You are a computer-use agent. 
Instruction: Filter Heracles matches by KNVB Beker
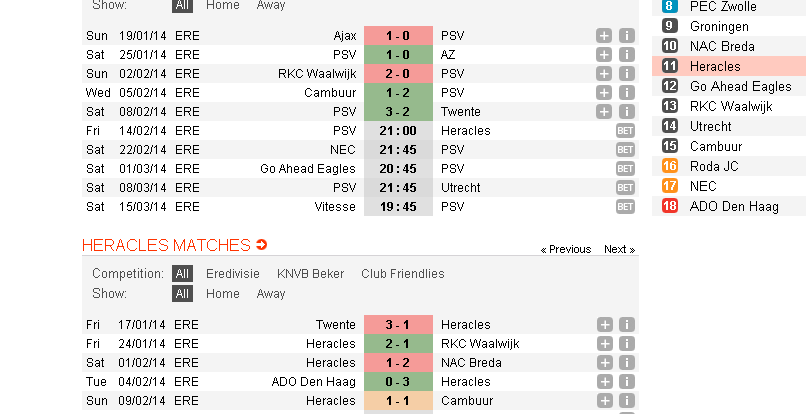(310, 274)
